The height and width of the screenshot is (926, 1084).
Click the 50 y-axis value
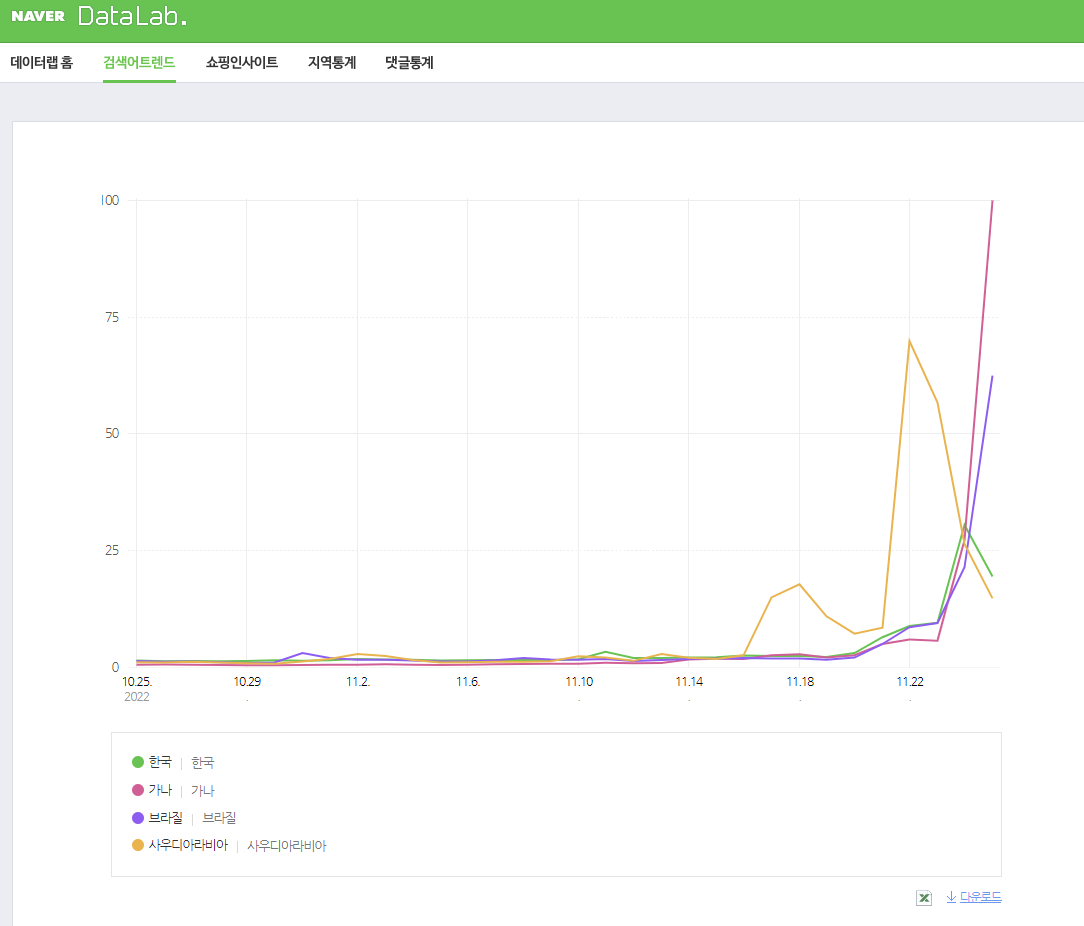click(112, 434)
